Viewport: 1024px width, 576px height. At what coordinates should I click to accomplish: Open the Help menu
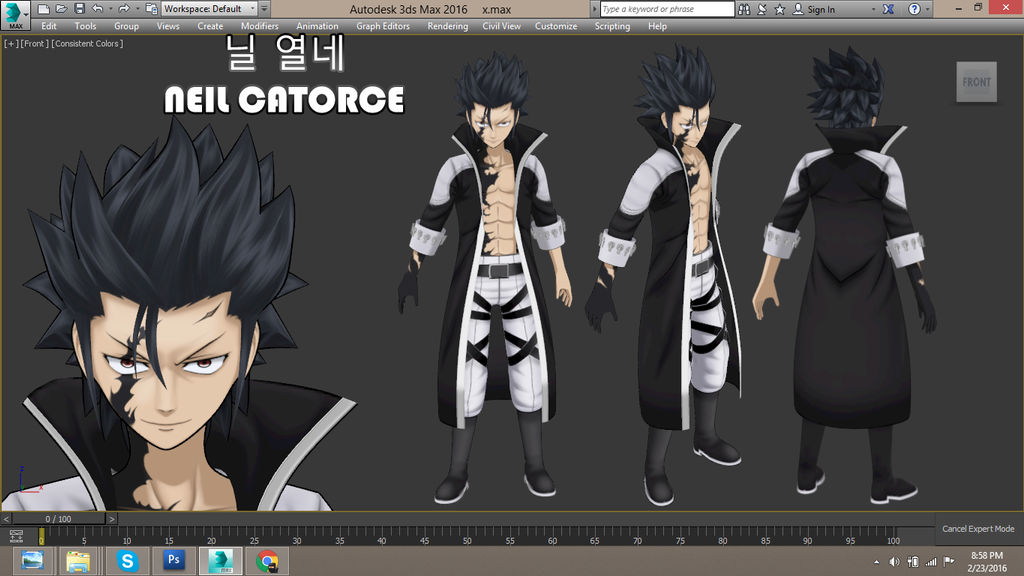click(x=657, y=26)
